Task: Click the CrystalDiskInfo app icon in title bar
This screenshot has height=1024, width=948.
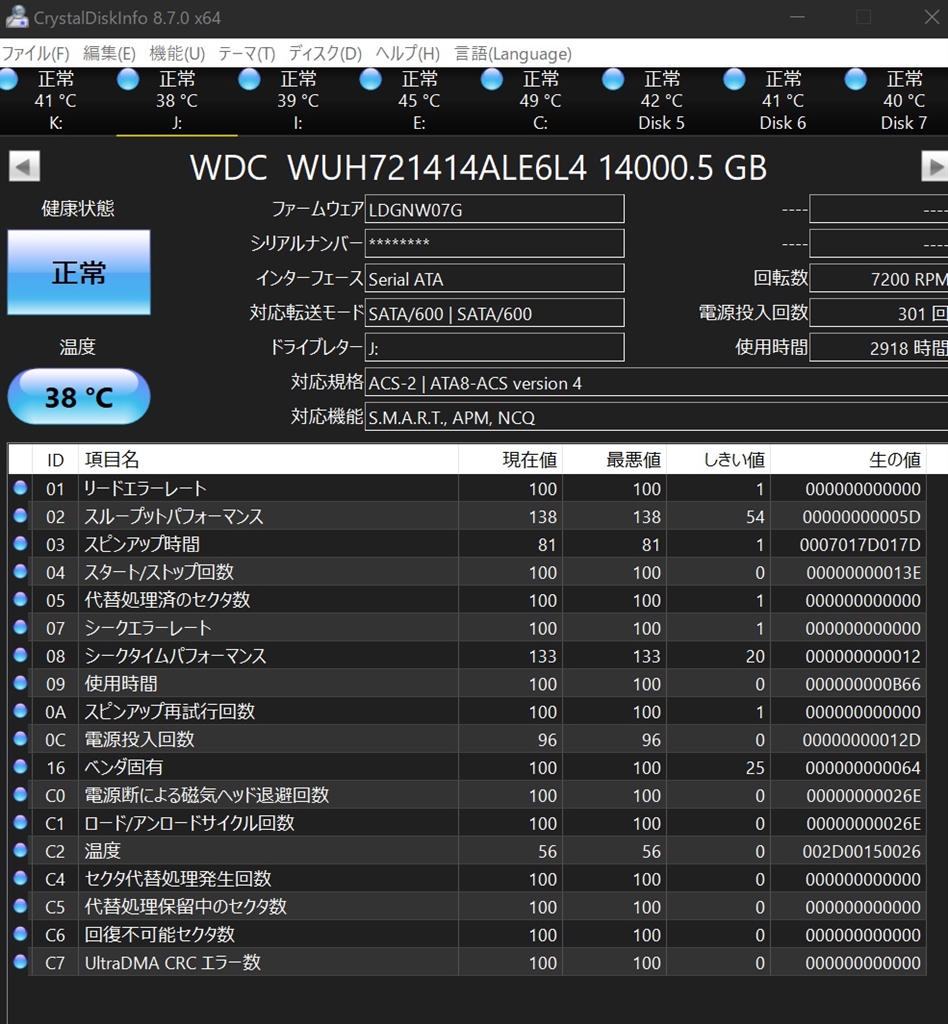Action: coord(16,18)
